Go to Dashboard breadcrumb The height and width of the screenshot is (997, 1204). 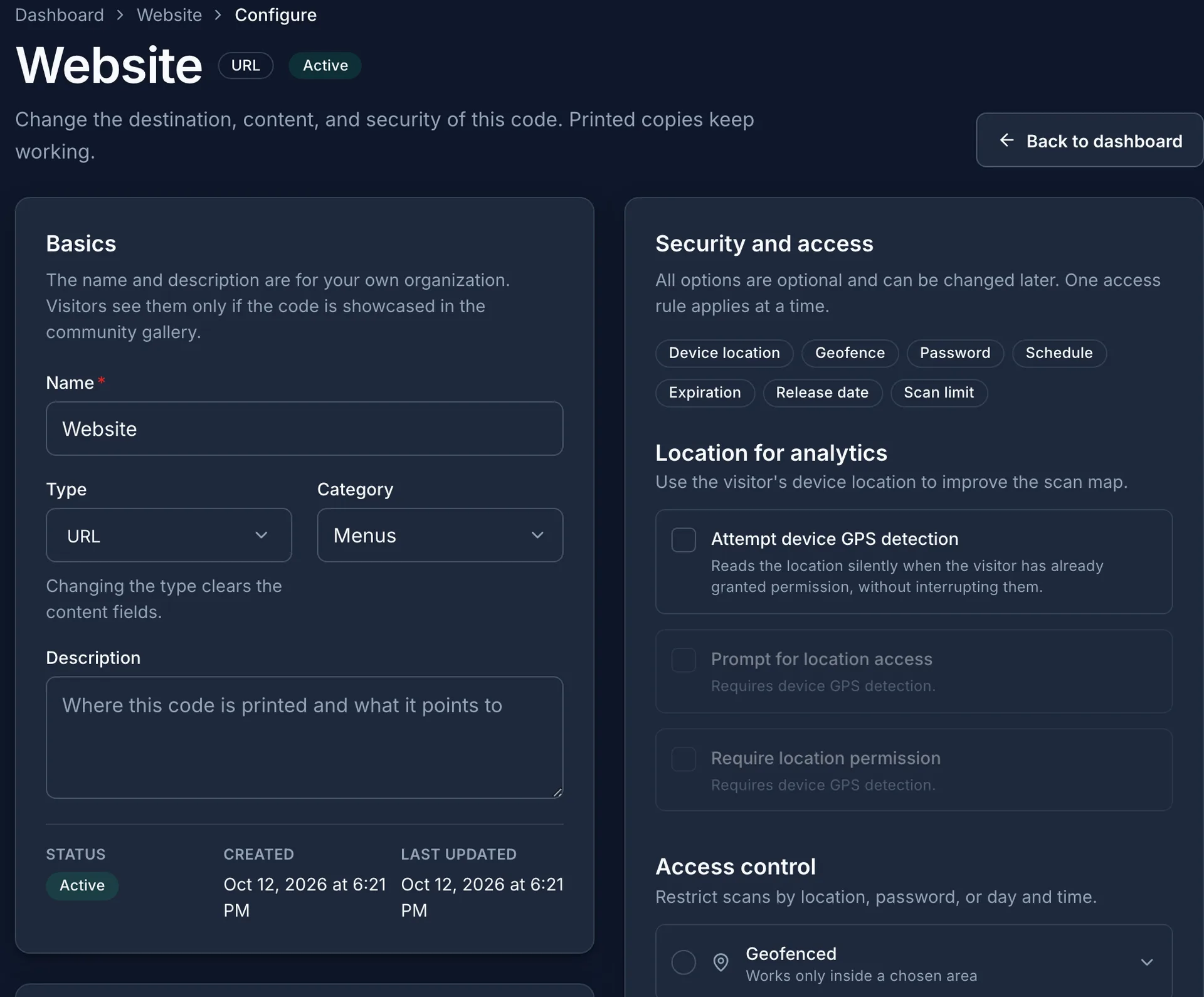point(60,15)
